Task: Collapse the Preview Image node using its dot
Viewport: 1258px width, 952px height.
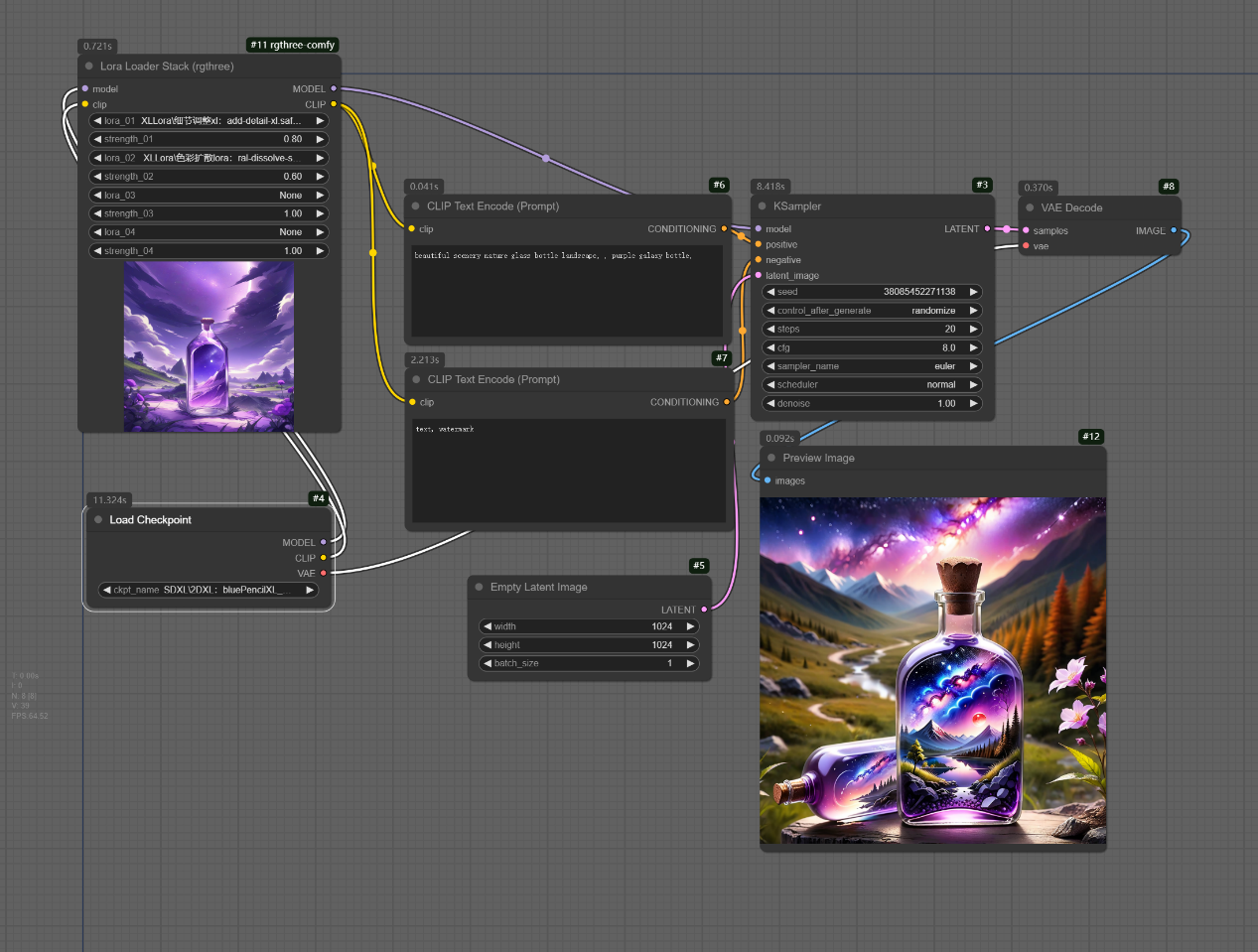Action: click(x=771, y=458)
